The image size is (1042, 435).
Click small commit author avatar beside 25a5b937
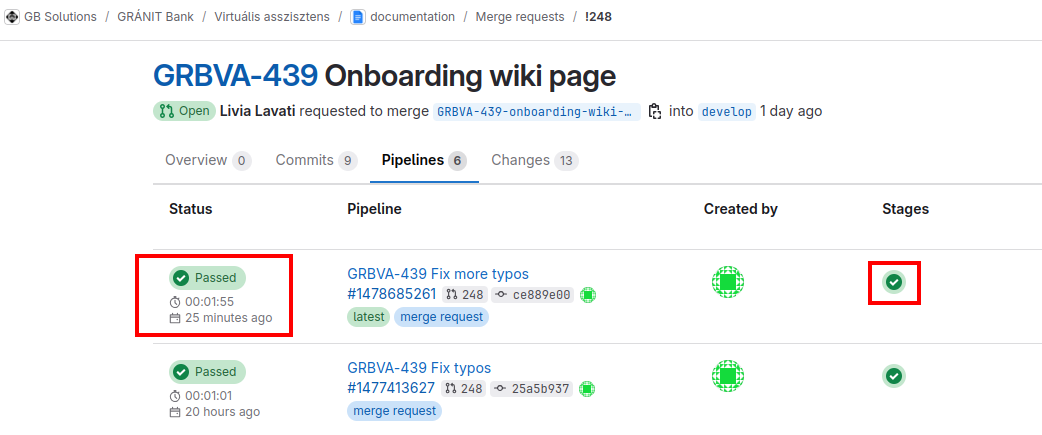pyautogui.click(x=586, y=389)
